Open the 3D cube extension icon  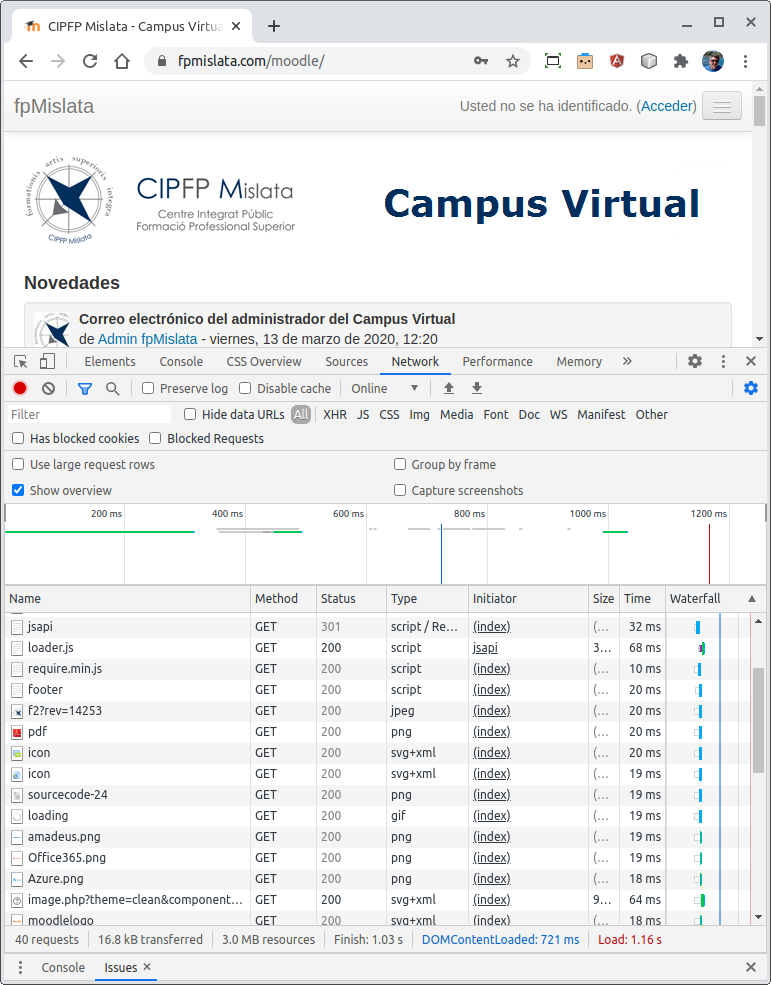[649, 61]
